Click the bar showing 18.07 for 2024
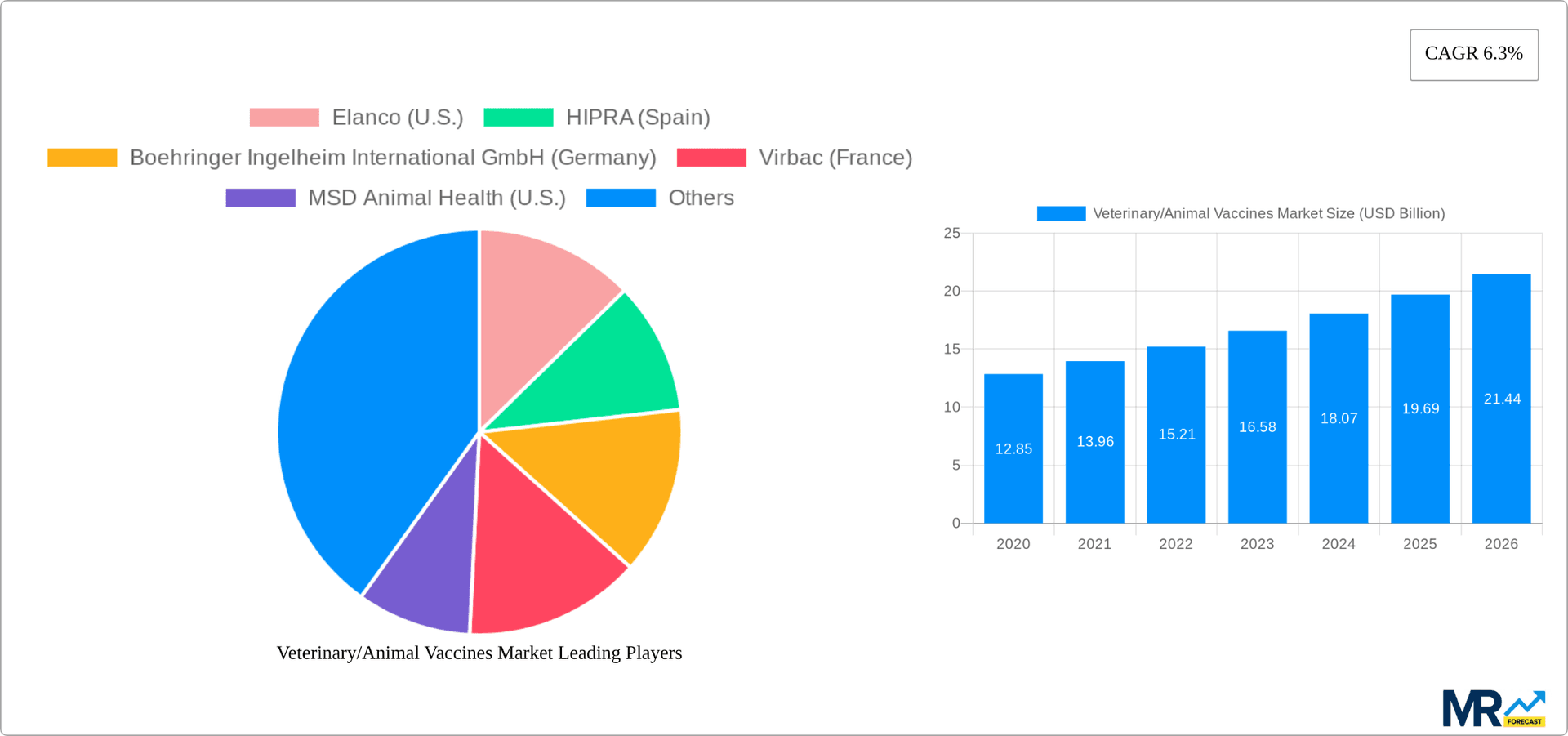The width and height of the screenshot is (1568, 736). click(1339, 417)
